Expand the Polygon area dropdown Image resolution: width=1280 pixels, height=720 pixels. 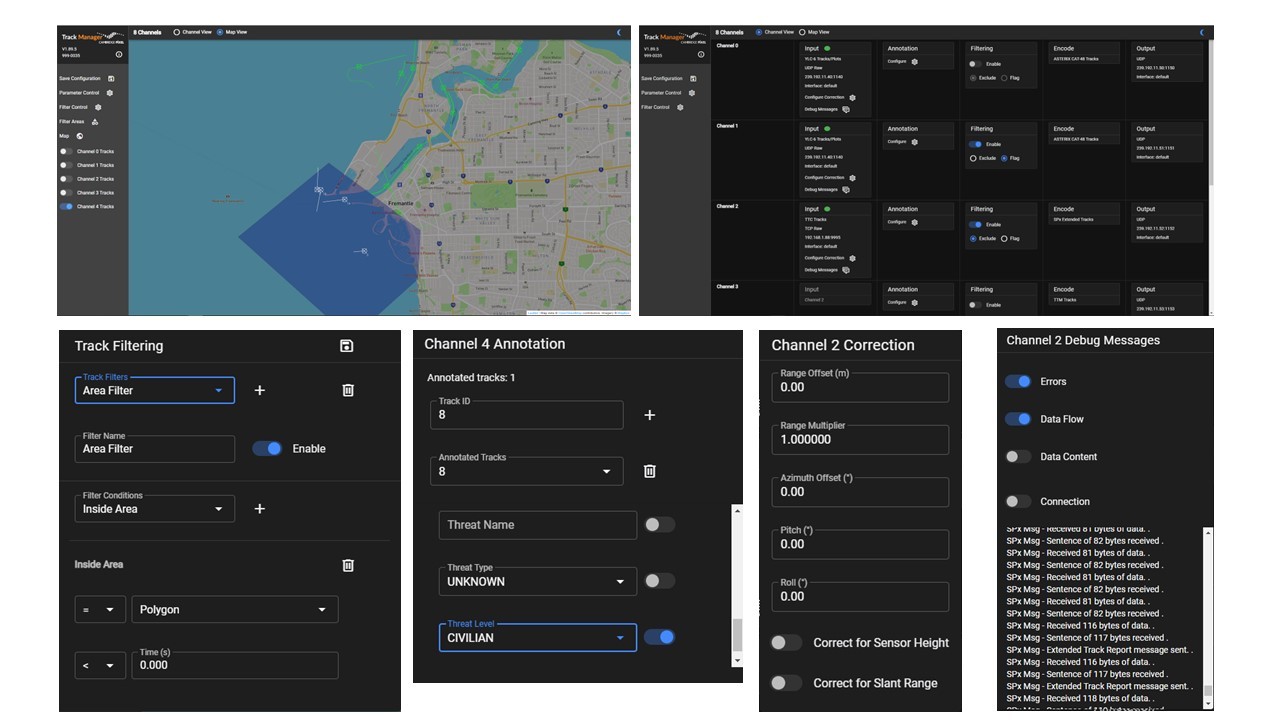(x=234, y=609)
